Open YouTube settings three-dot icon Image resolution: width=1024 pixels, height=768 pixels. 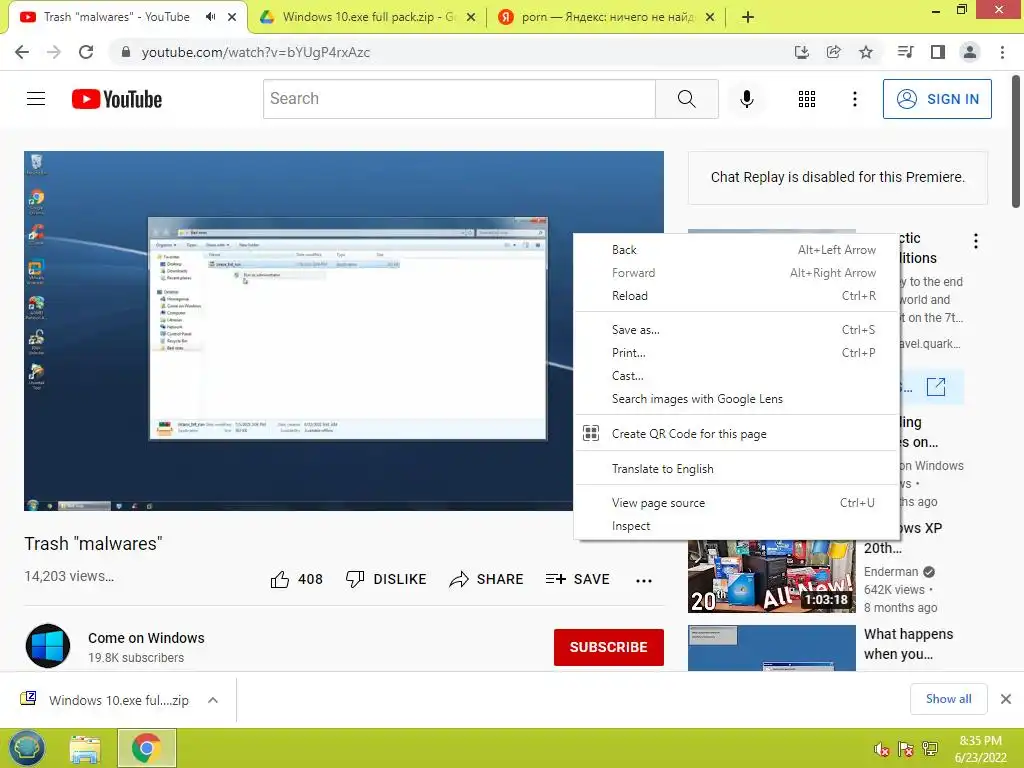(854, 99)
